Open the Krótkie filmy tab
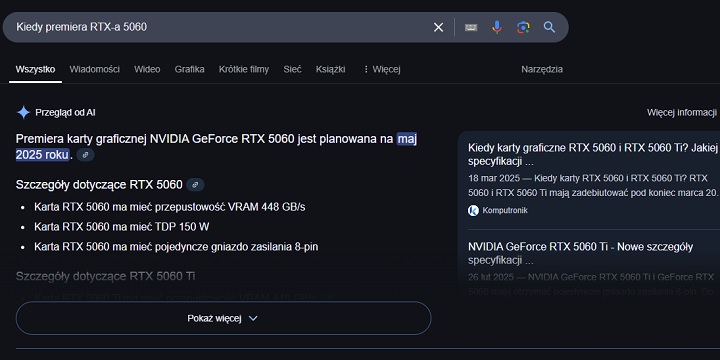The height and width of the screenshot is (360, 720). pos(244,69)
